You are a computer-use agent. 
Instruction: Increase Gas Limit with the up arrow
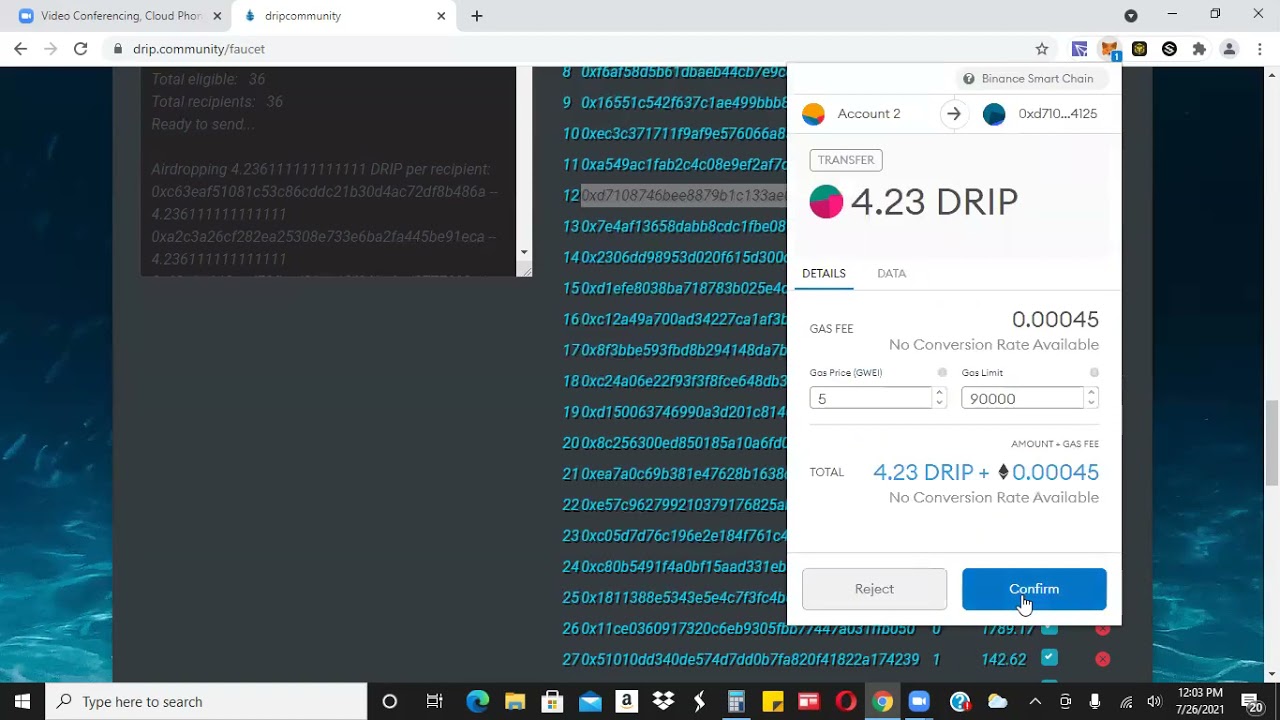pos(1090,393)
